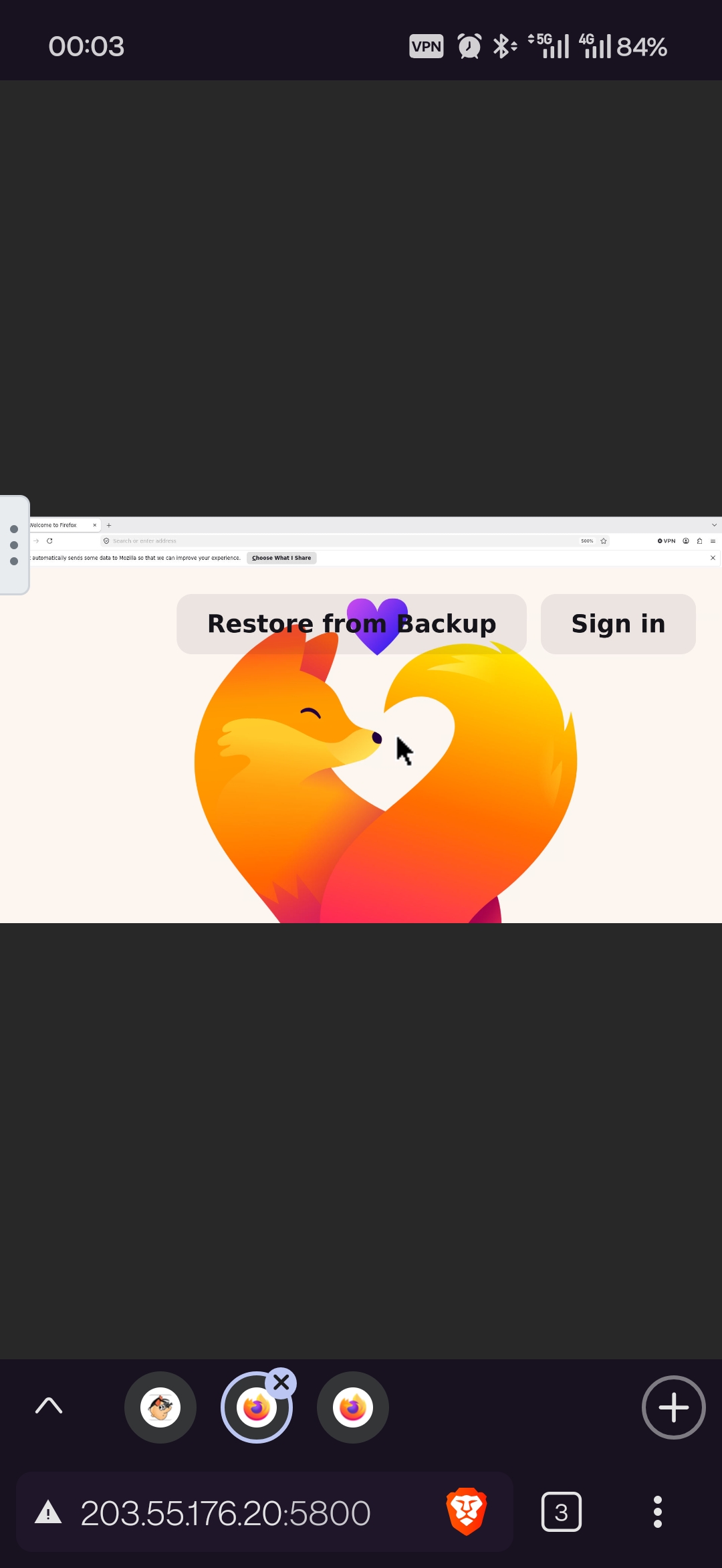722x1568 pixels.
Task: Expand the tab strip with the up chevron
Action: 49,1405
